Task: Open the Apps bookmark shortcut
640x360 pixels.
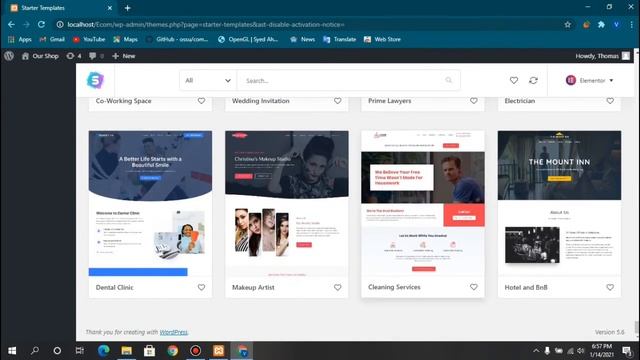Action: tap(19, 39)
